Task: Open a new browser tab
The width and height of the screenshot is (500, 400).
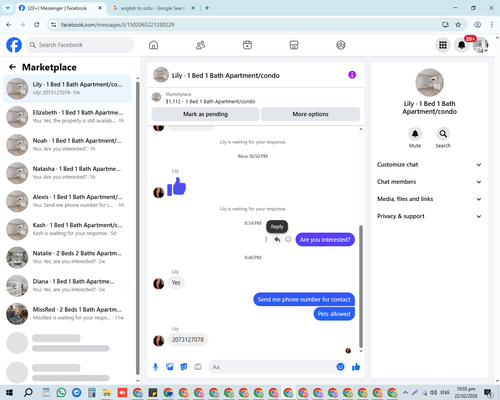Action: point(207,8)
